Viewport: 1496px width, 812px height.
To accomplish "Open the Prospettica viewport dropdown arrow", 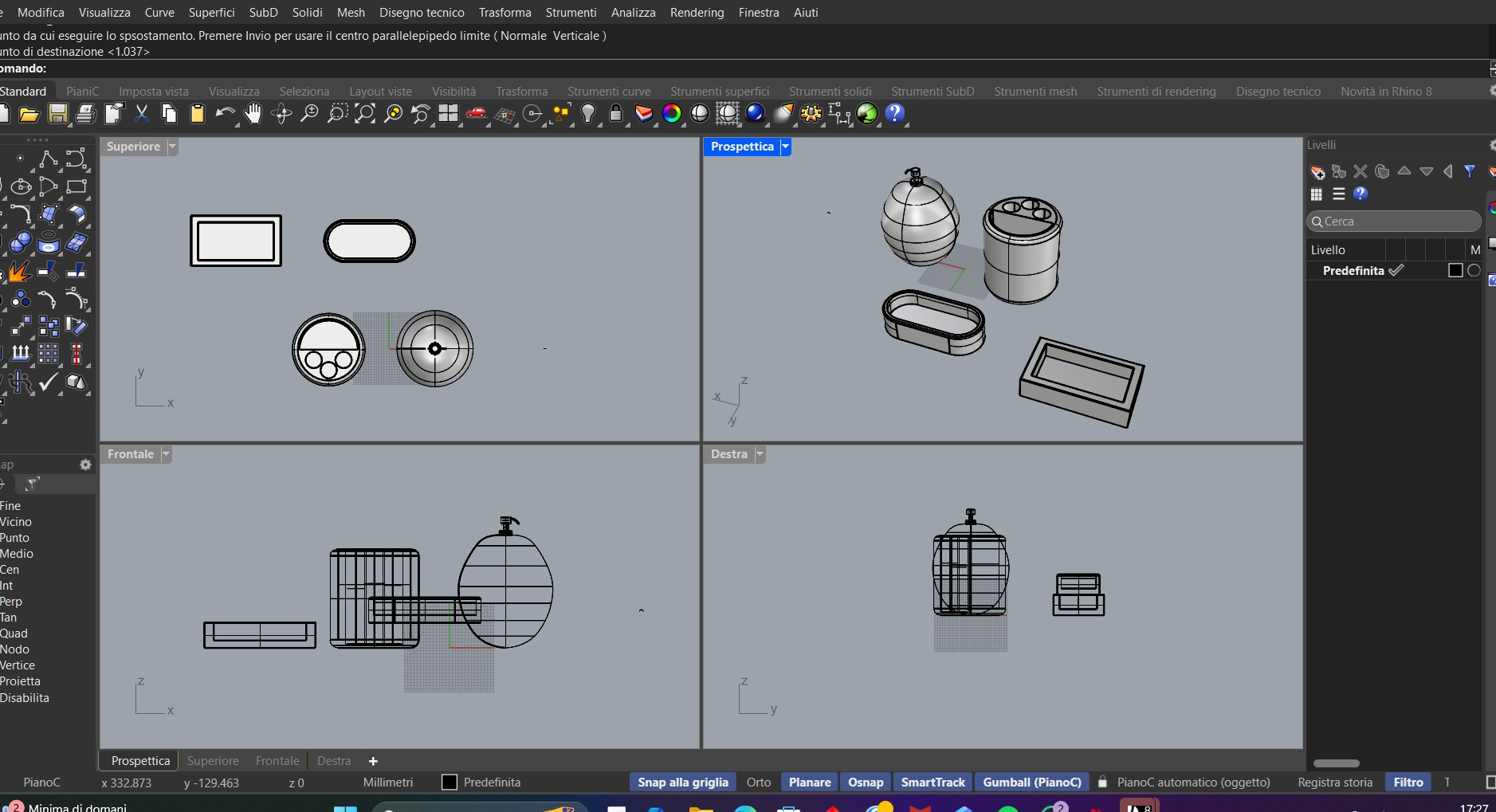I will click(785, 147).
